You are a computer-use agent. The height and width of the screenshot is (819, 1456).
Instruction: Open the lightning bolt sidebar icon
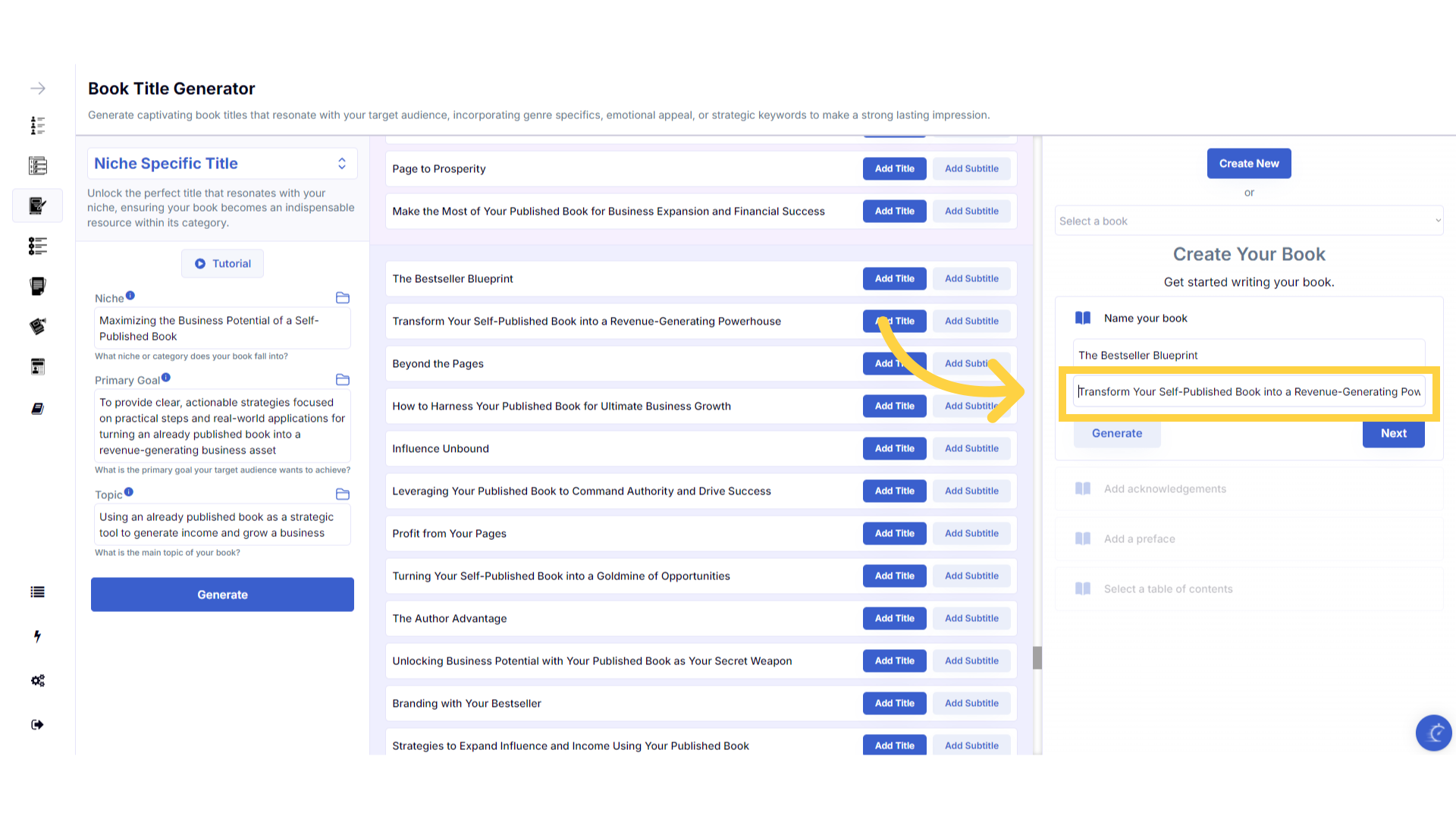[37, 636]
